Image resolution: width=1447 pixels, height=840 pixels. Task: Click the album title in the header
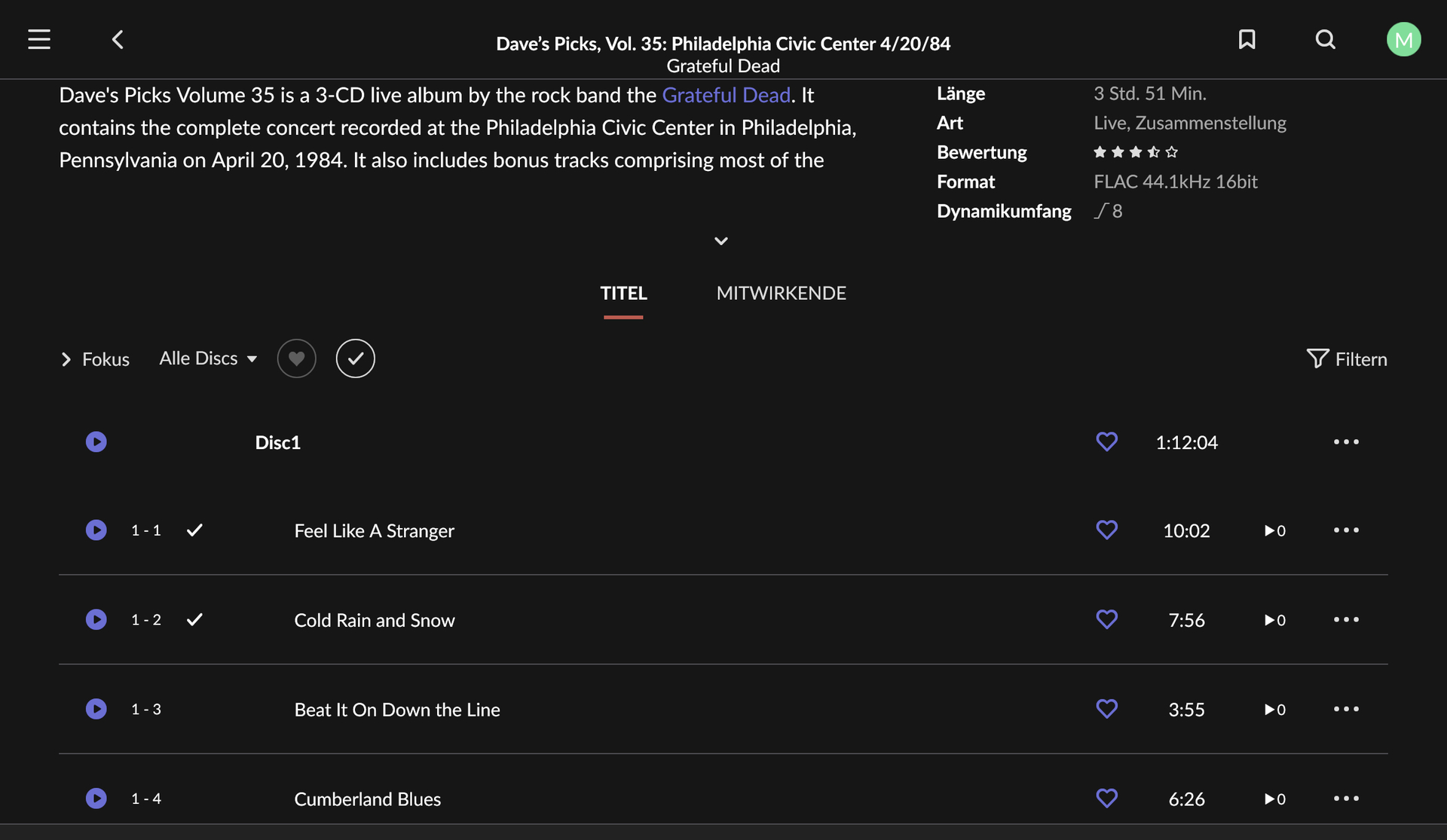(x=723, y=44)
